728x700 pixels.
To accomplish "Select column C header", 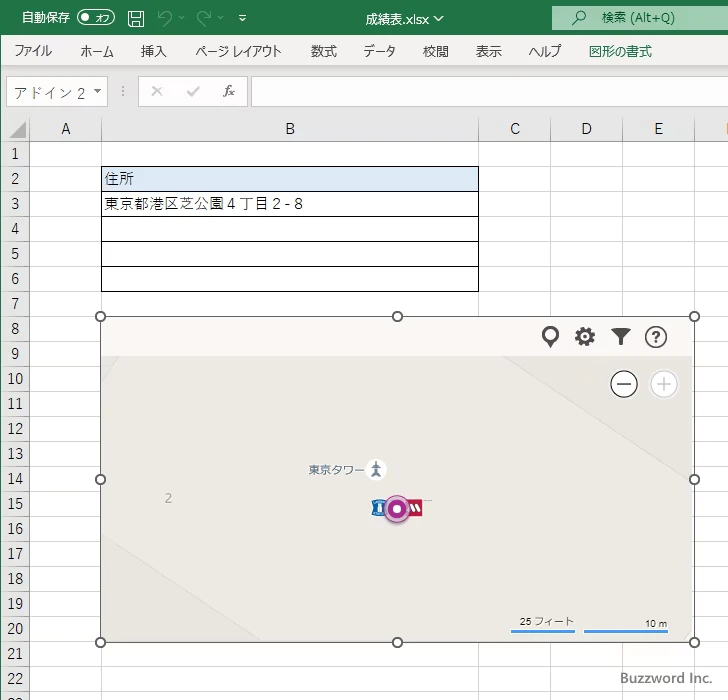I will point(514,129).
